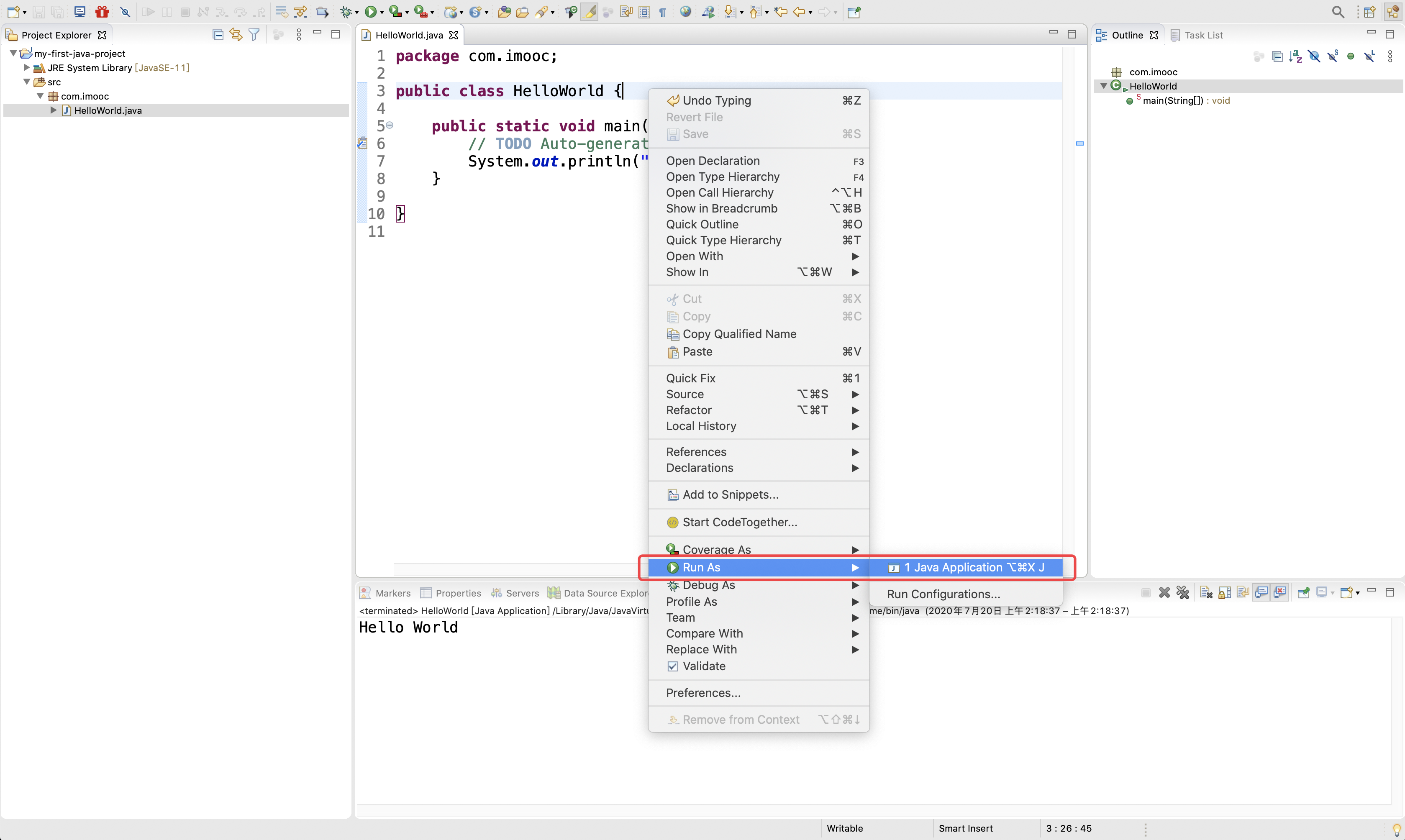Toggle Link with Editor in Project Explorer
1405x840 pixels.
click(236, 35)
